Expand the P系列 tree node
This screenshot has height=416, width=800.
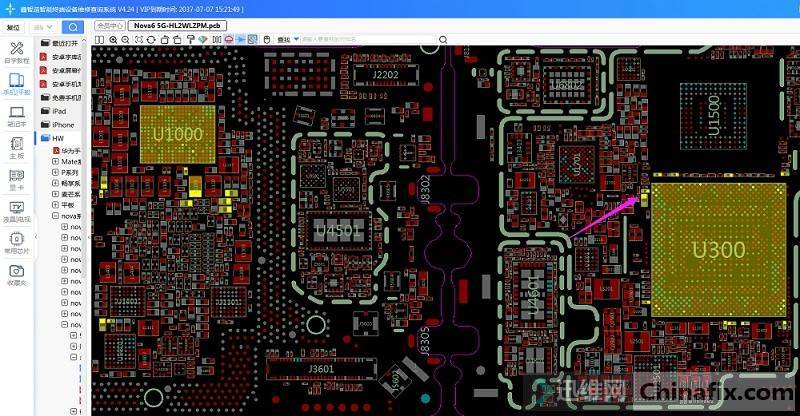click(55, 172)
